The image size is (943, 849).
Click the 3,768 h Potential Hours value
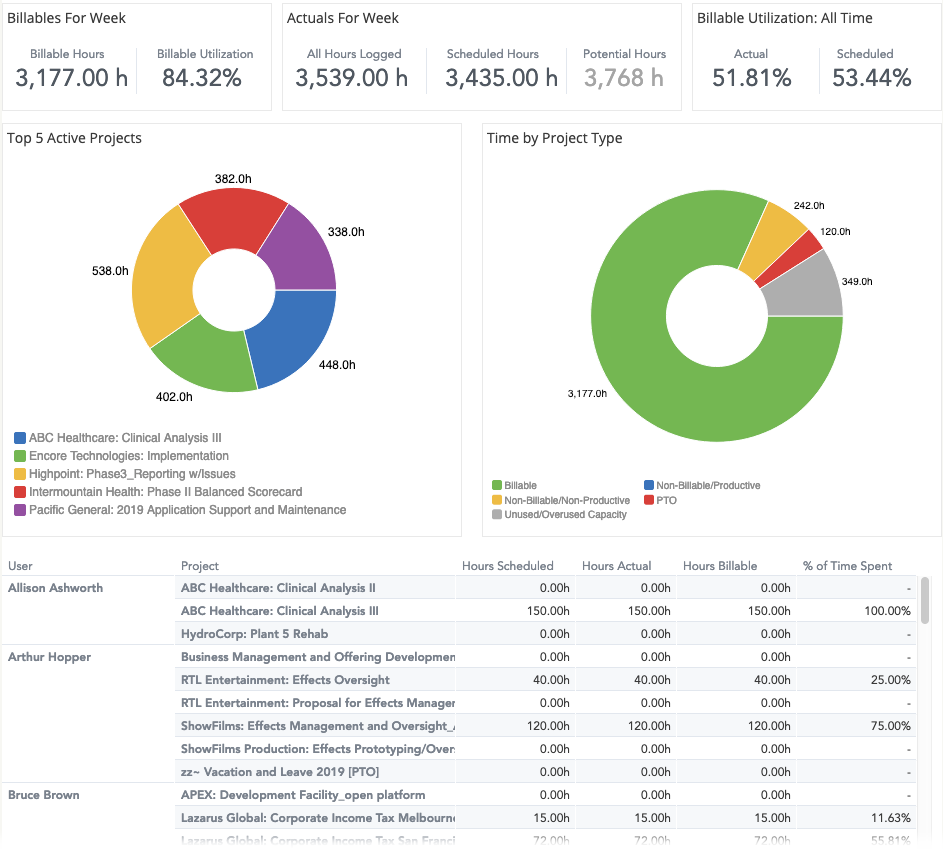(624, 78)
